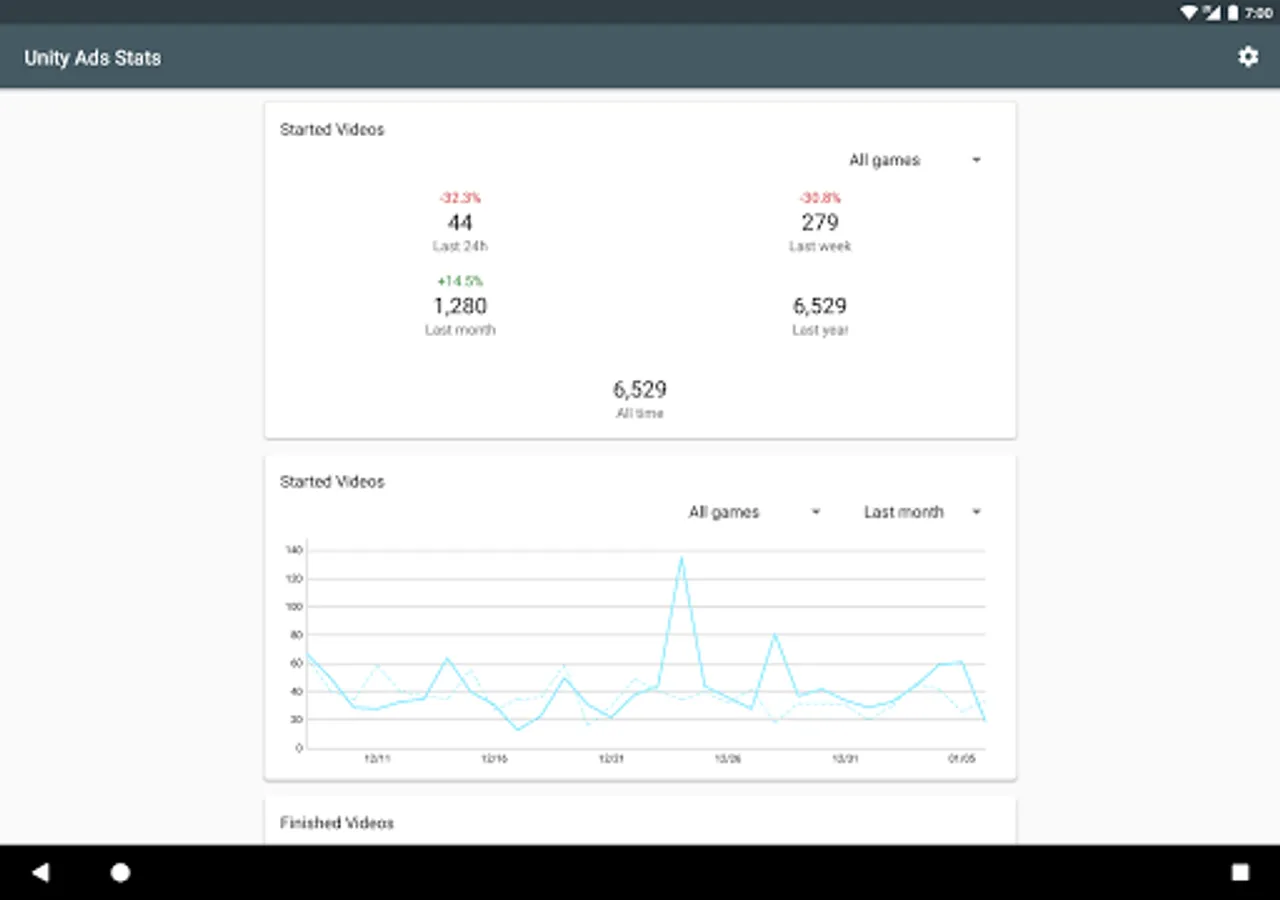This screenshot has height=900, width=1280.
Task: Tap the Android back navigation button
Action: 40,872
